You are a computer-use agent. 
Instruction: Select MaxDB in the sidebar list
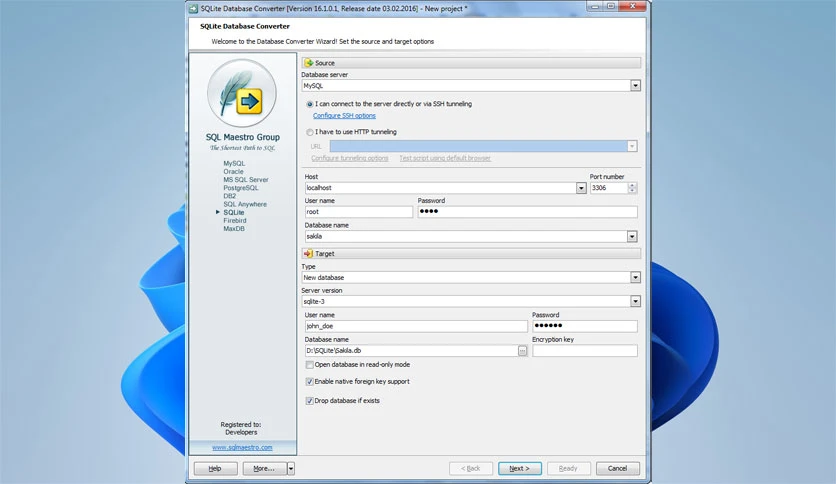(x=234, y=229)
